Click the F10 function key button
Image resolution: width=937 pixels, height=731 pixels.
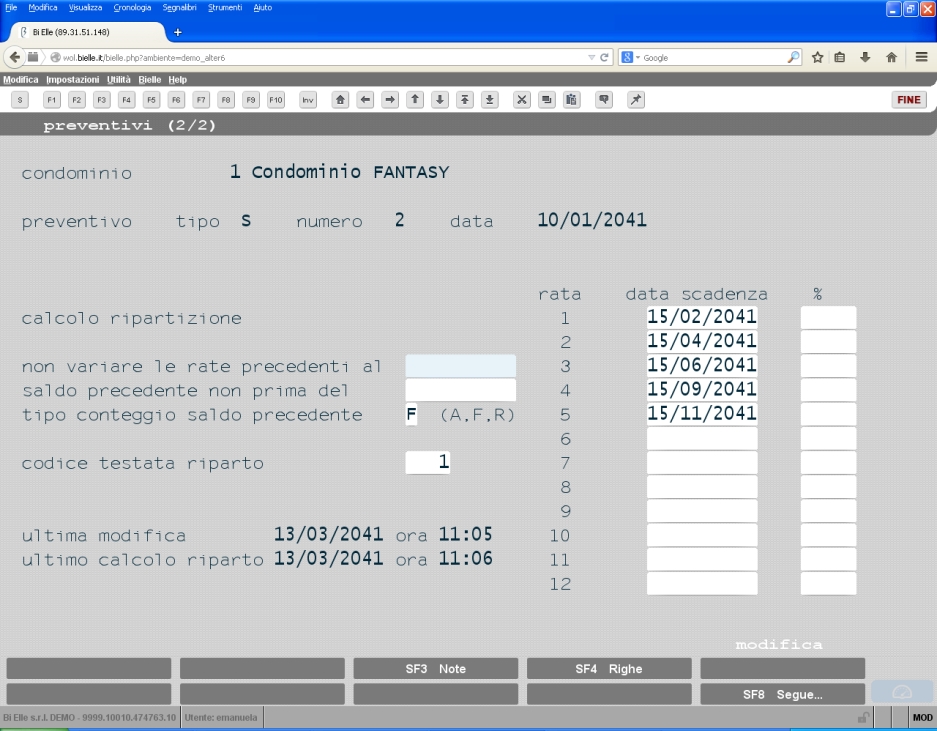[x=275, y=100]
